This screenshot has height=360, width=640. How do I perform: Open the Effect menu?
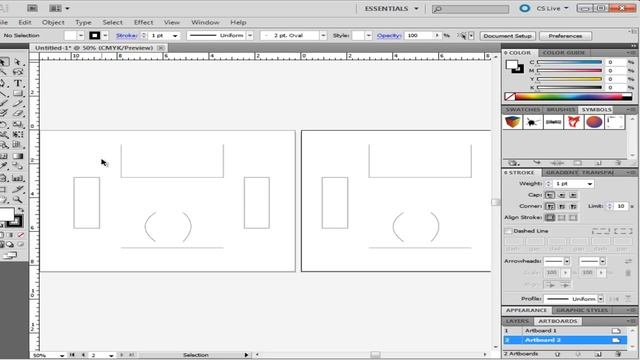(x=143, y=22)
